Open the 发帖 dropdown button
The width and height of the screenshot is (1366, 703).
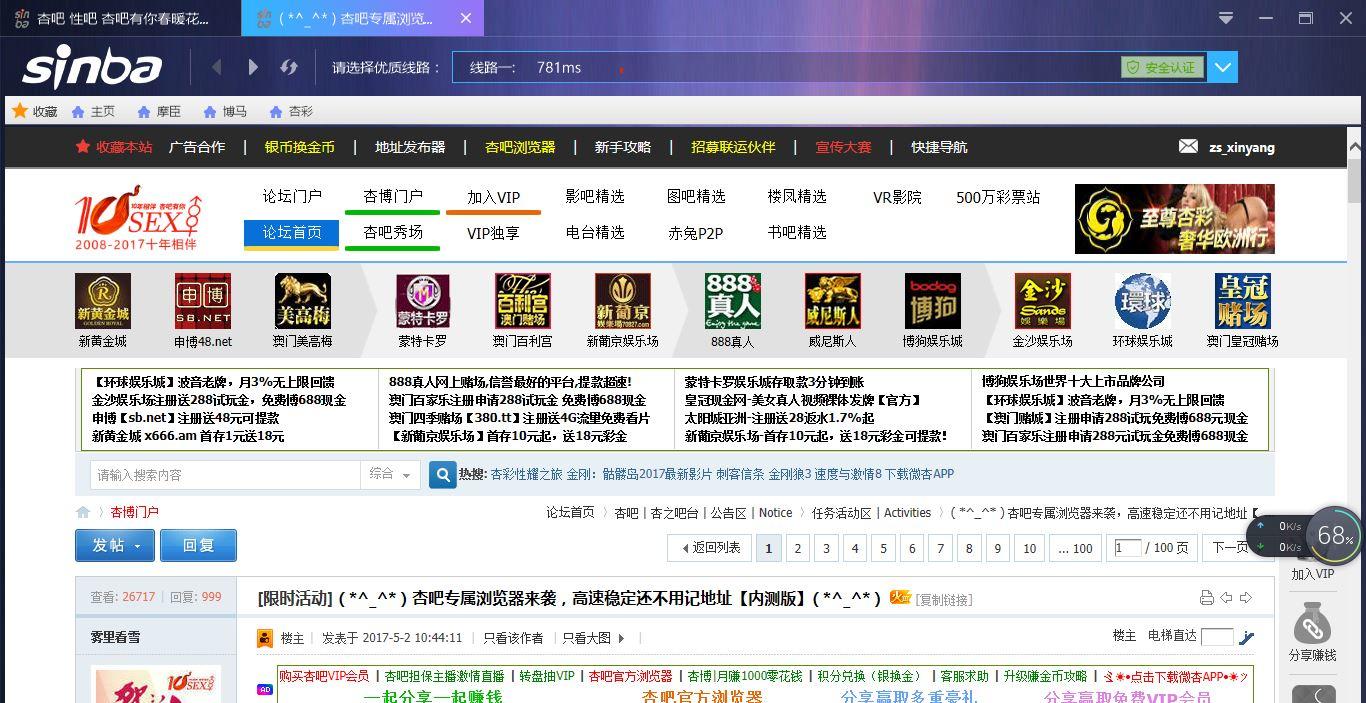[x=115, y=545]
